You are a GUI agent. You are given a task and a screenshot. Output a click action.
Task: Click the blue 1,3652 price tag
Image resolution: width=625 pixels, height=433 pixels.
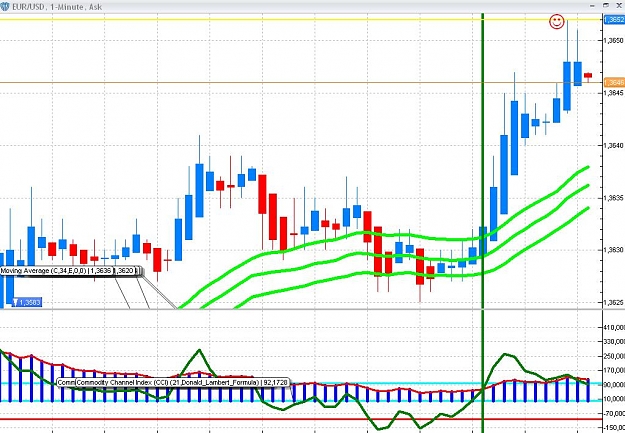pos(614,20)
